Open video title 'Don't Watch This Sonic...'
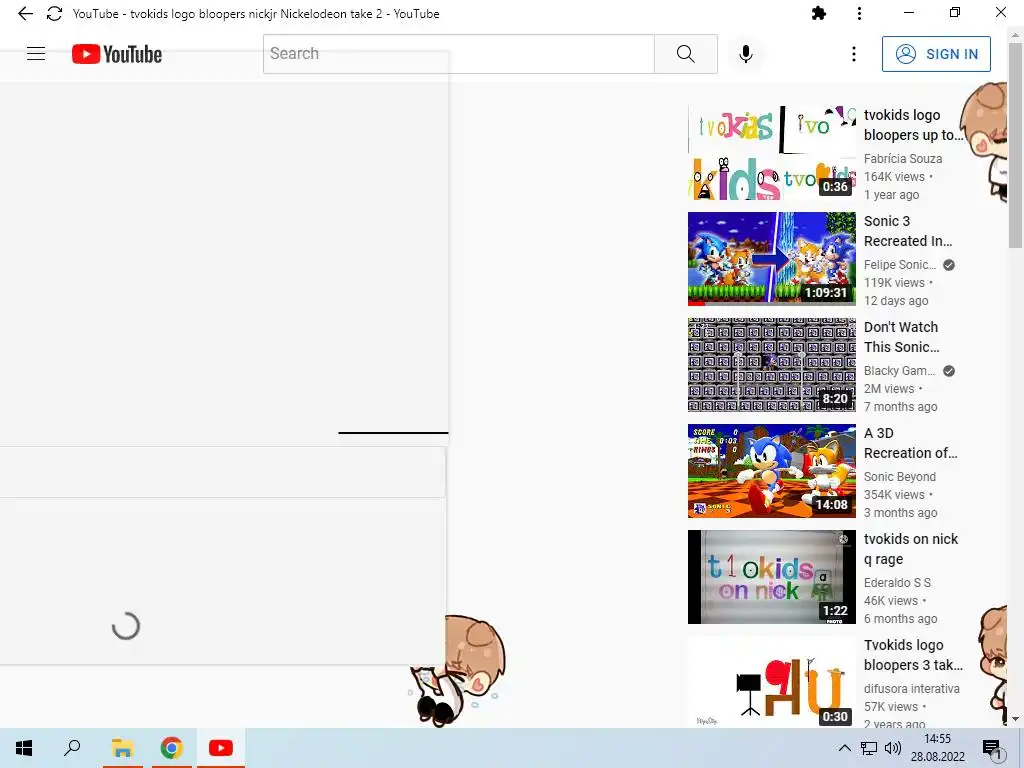The image size is (1024, 768). pyautogui.click(x=902, y=337)
